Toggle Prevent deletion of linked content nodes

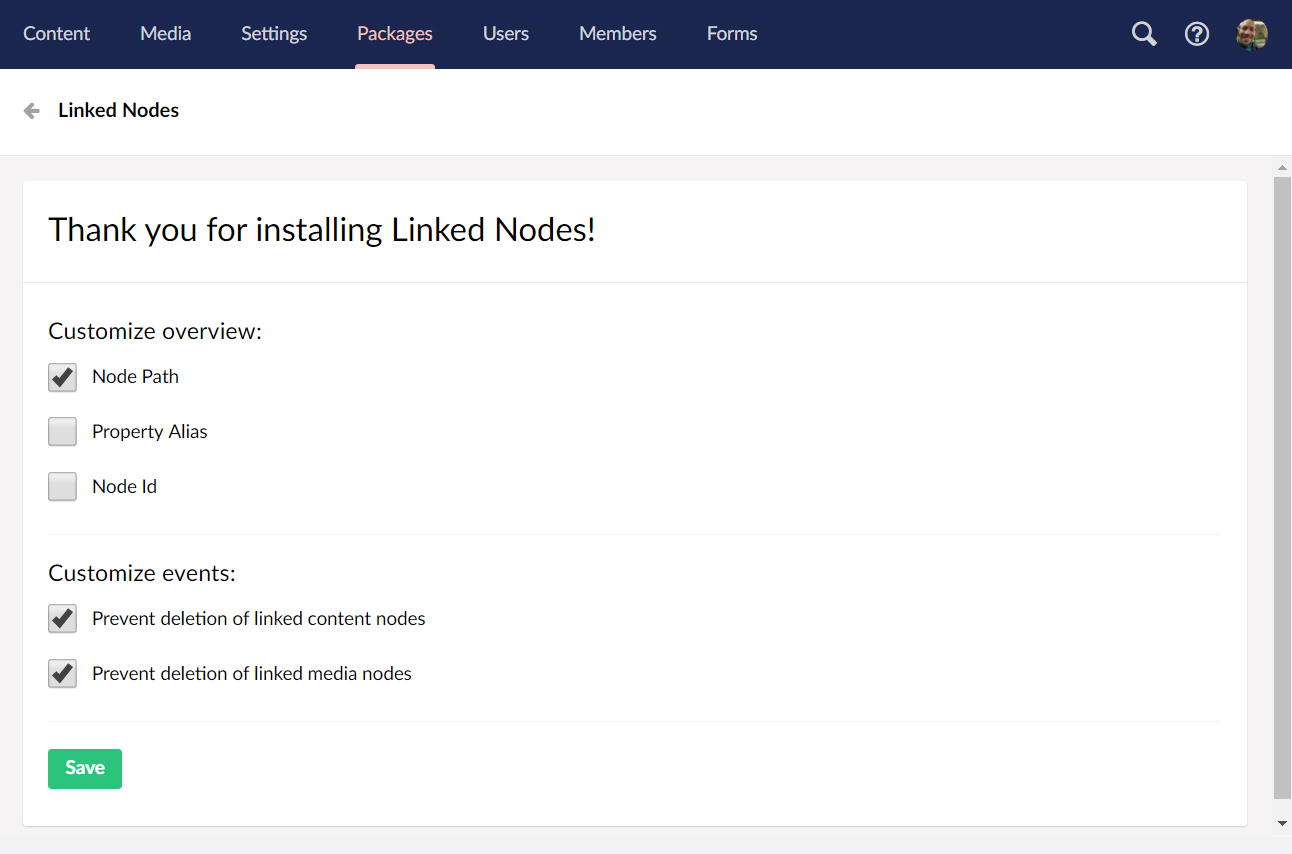coord(62,619)
